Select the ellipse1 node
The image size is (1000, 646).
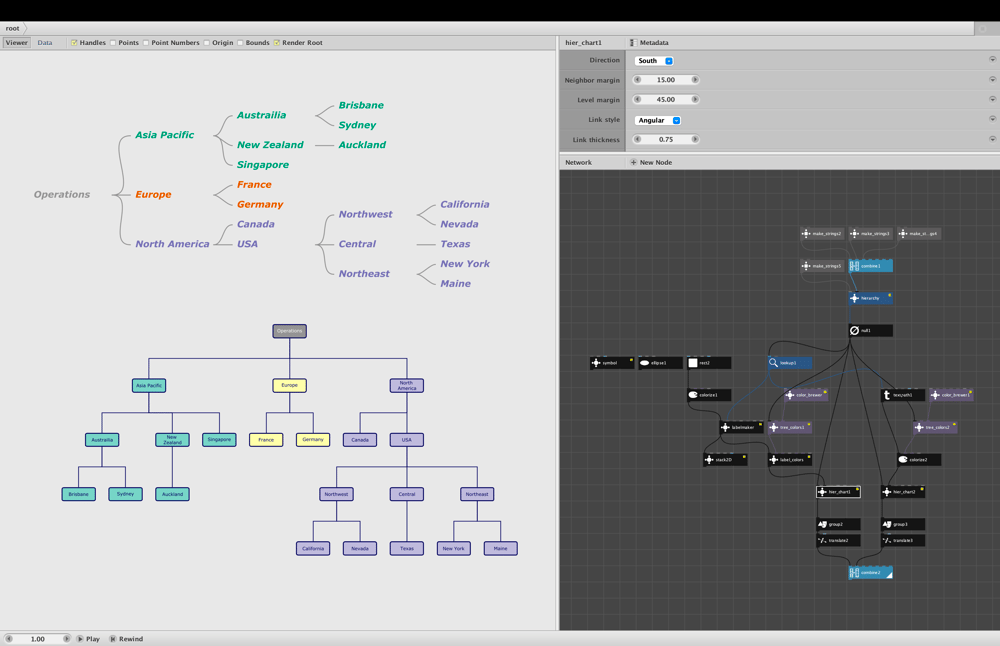(x=660, y=363)
